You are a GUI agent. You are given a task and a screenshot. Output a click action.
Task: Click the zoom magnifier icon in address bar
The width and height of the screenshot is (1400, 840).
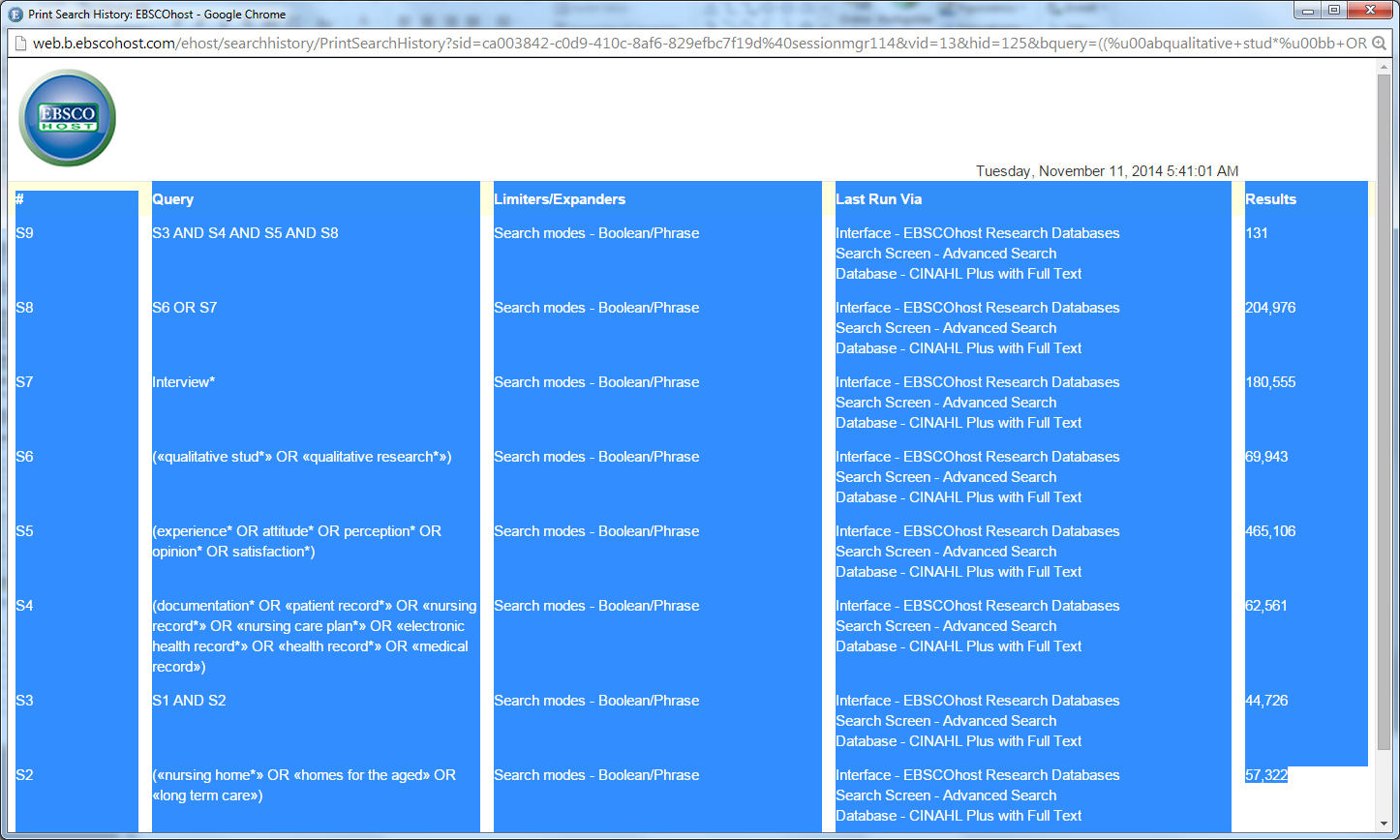(x=1380, y=44)
